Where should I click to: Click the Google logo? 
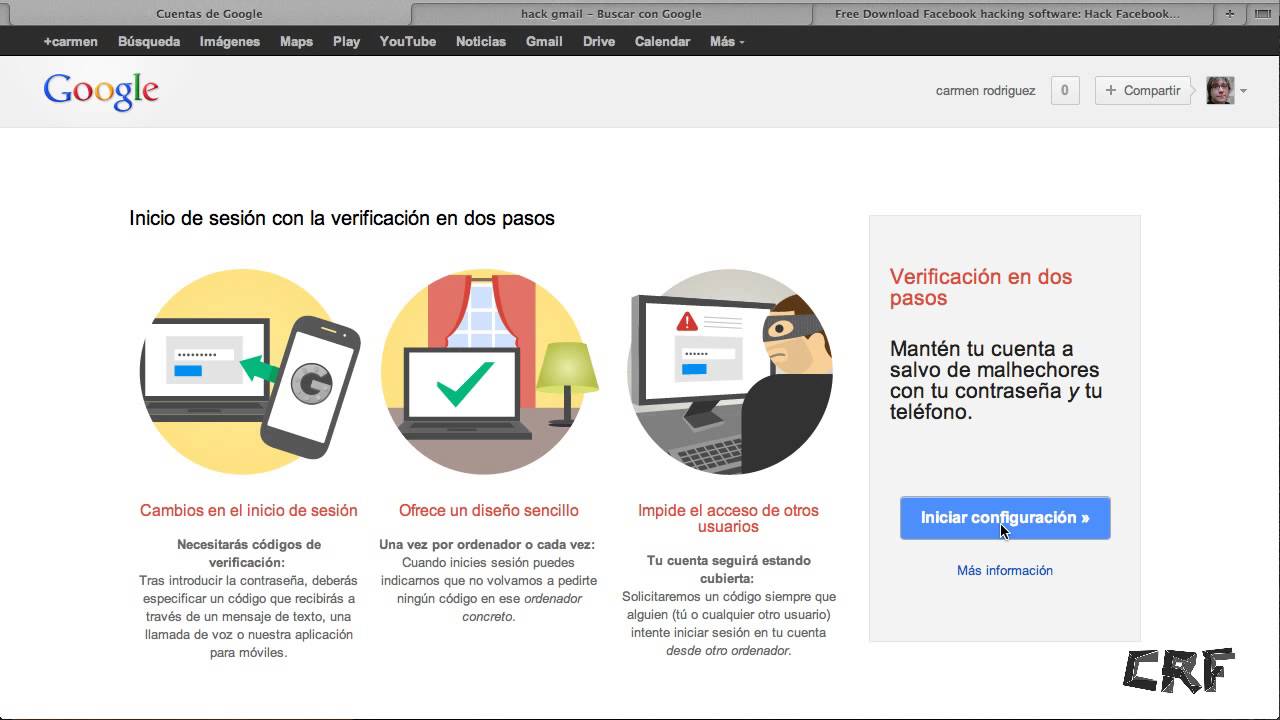101,91
